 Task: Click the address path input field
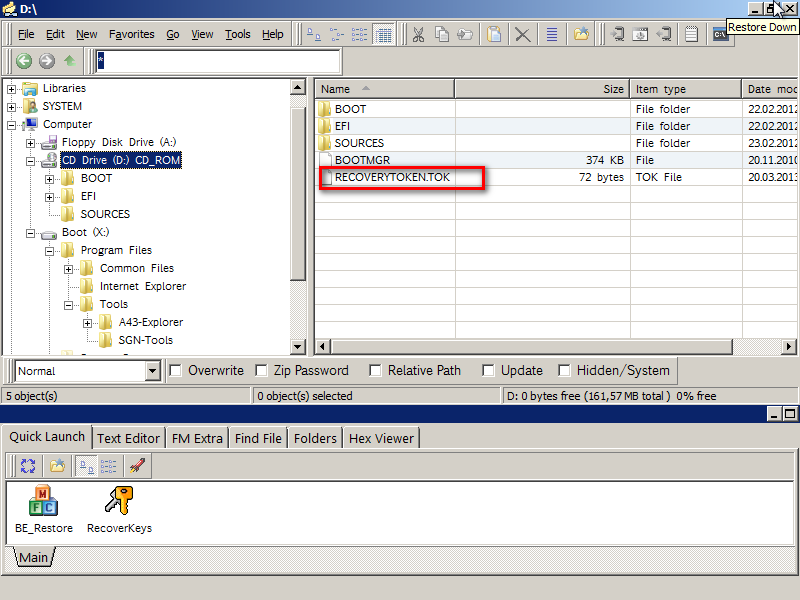(x=217, y=61)
